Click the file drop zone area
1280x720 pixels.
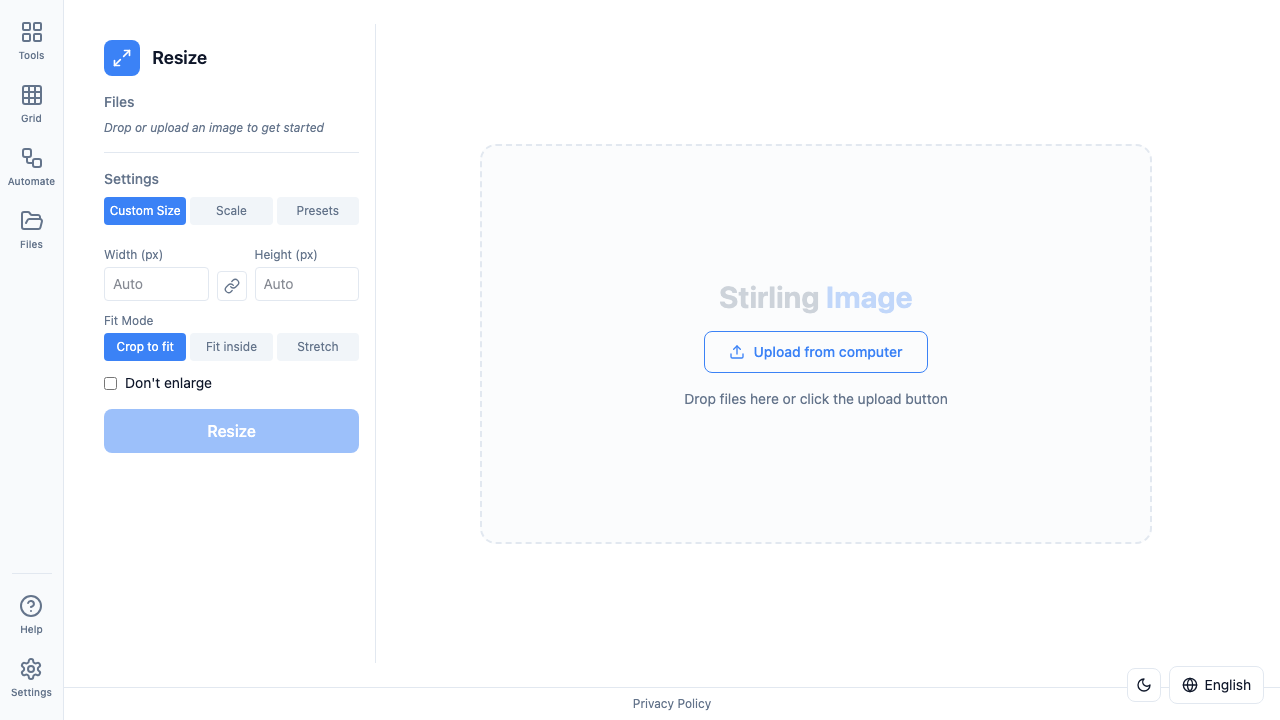click(816, 344)
